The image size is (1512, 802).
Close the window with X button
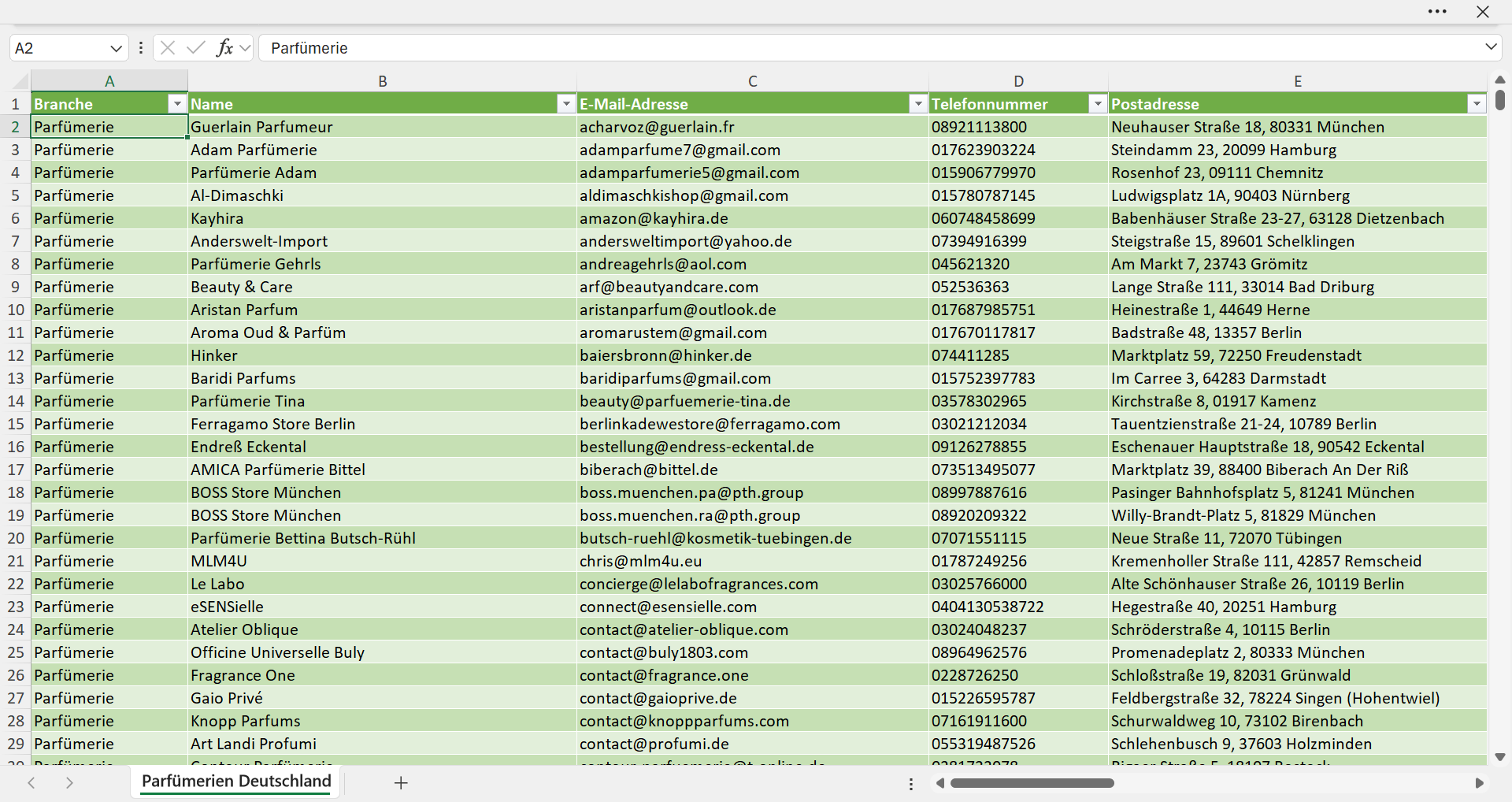point(1483,12)
